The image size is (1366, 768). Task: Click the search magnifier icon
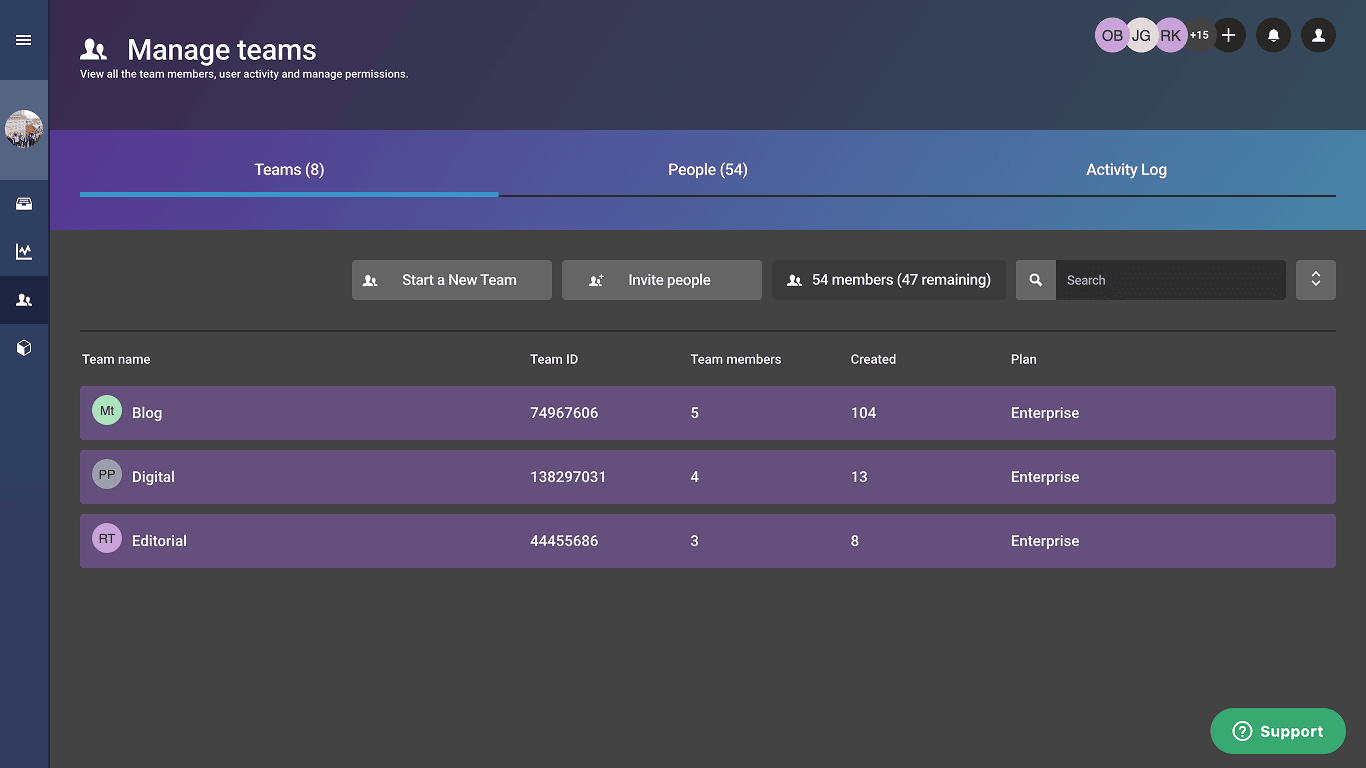point(1036,280)
